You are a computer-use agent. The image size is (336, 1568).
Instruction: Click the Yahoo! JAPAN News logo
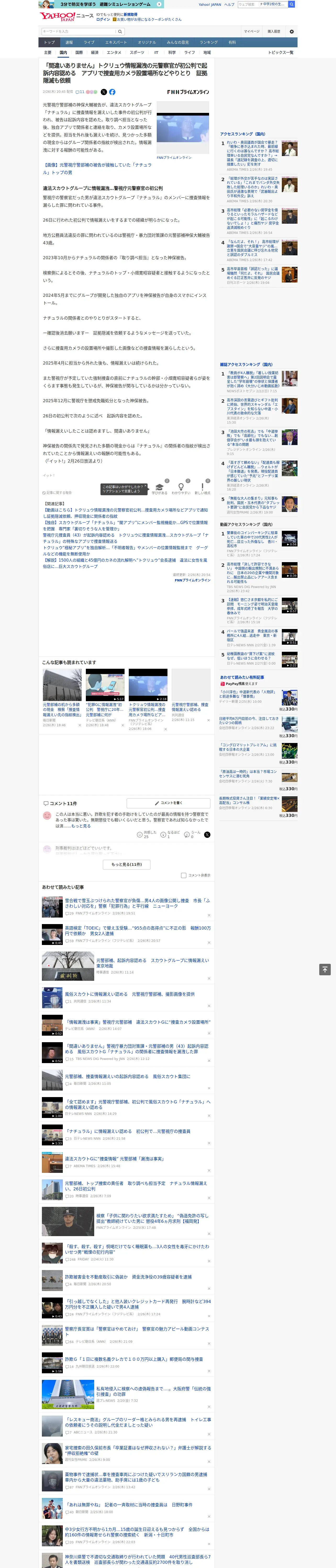[x=66, y=16]
